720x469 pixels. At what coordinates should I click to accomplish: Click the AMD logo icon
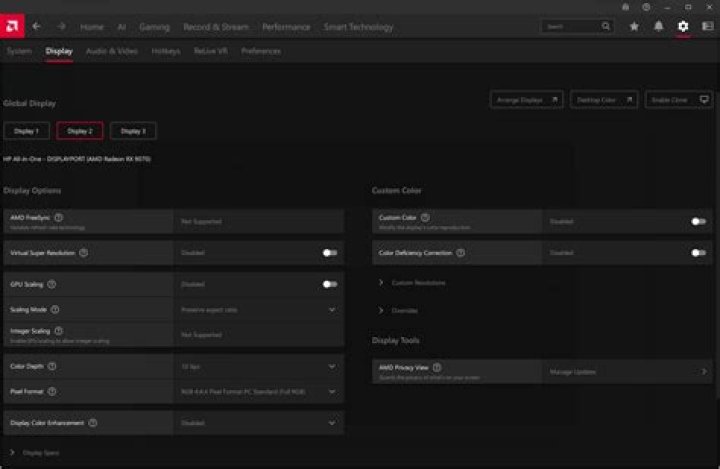point(12,26)
